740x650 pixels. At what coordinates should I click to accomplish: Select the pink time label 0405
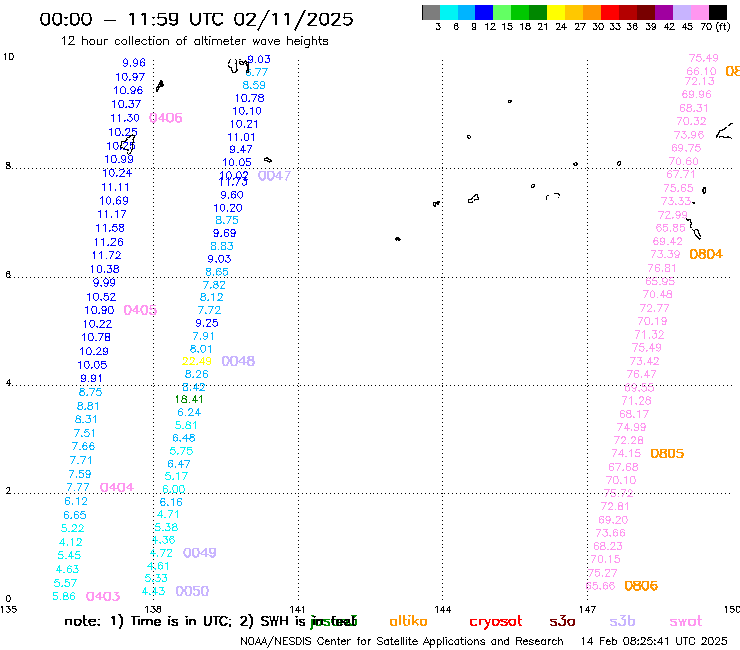click(140, 310)
